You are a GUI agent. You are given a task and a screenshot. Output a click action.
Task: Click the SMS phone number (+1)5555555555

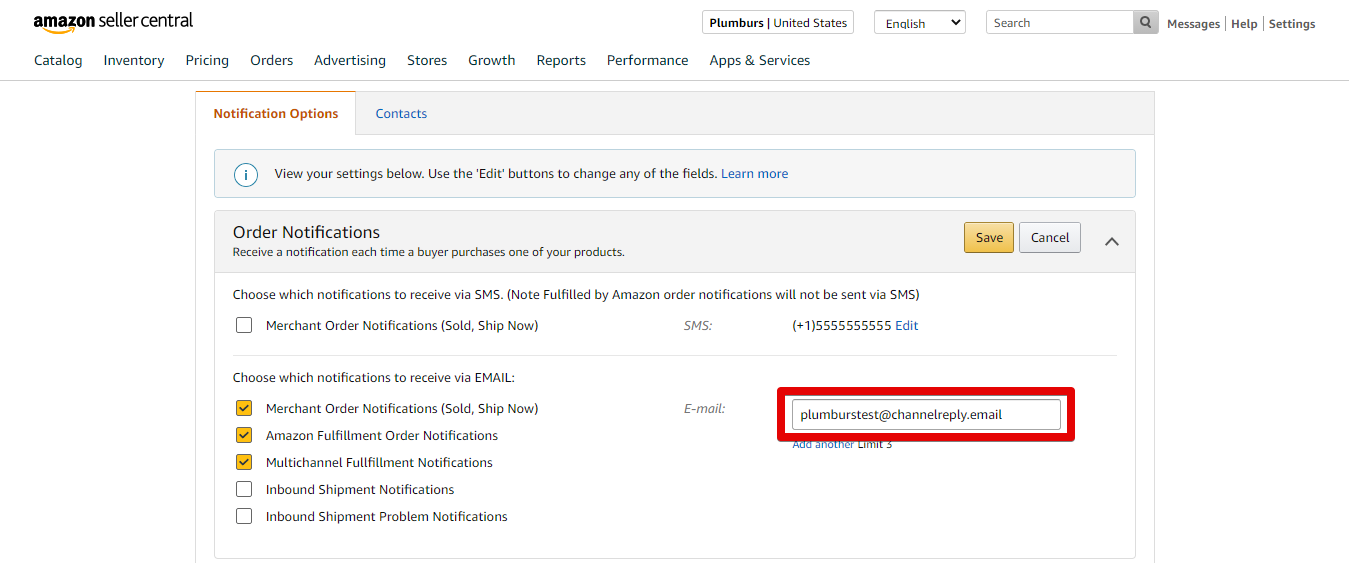coord(841,325)
